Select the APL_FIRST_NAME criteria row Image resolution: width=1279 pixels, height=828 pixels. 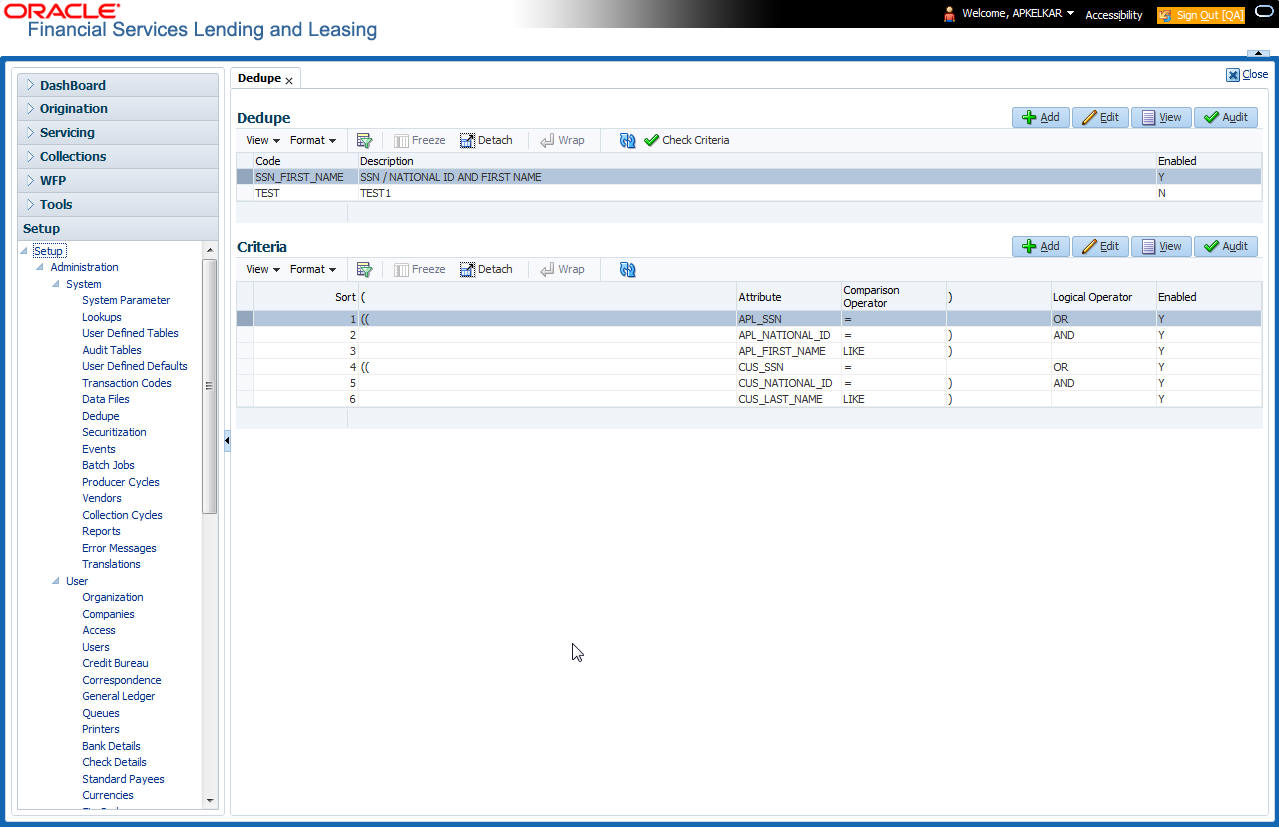(749, 352)
